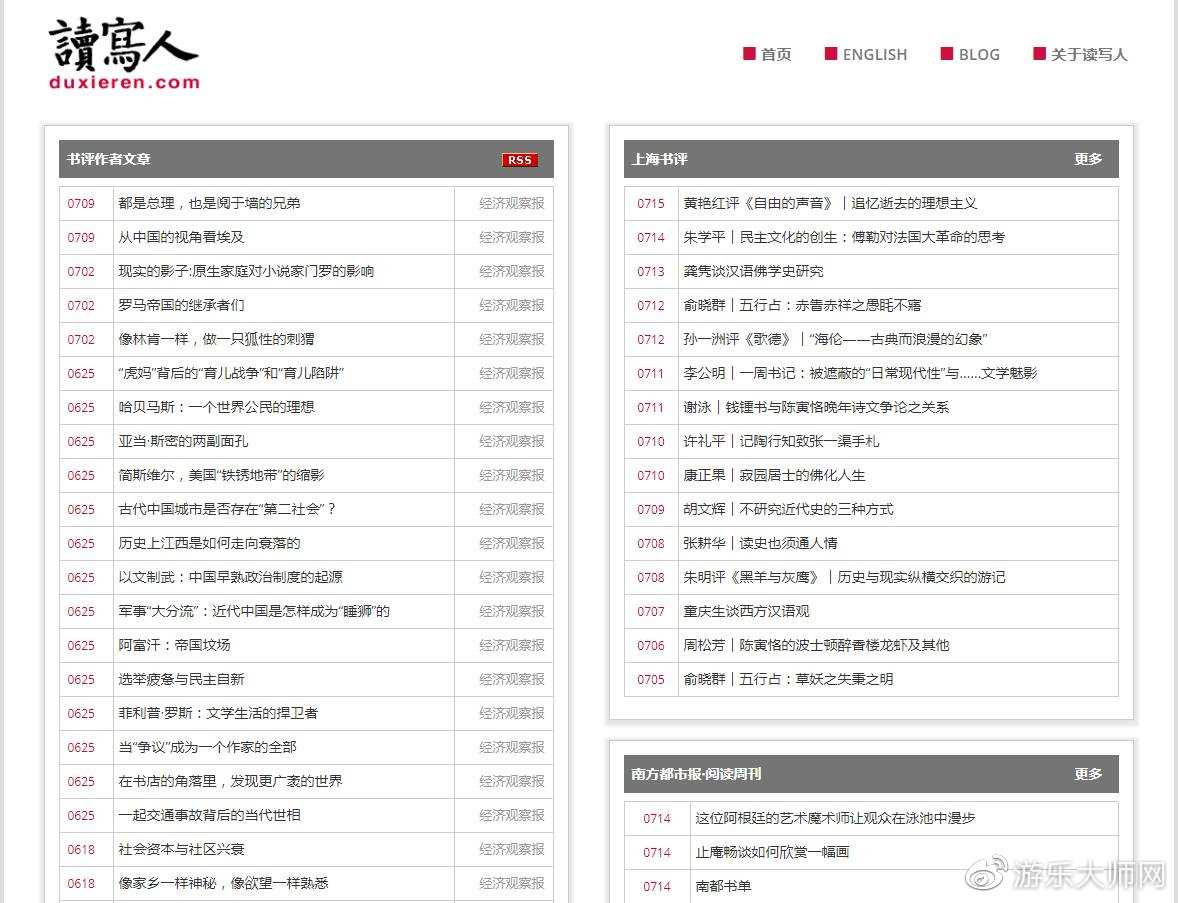
Task: Open article about 小说家门罗
Action: tap(246, 271)
